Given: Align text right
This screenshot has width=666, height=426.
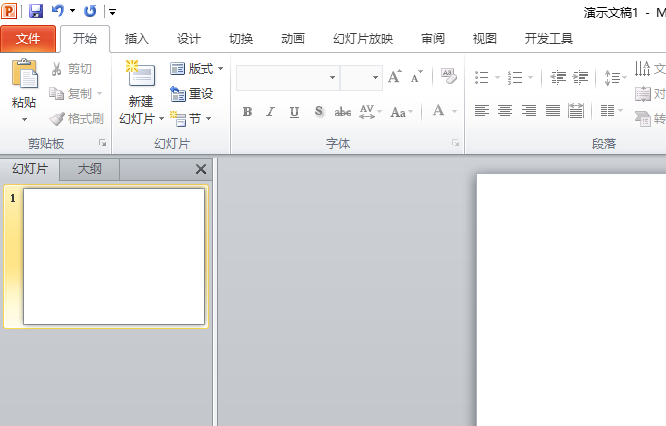Looking at the screenshot, I should pos(529,111).
